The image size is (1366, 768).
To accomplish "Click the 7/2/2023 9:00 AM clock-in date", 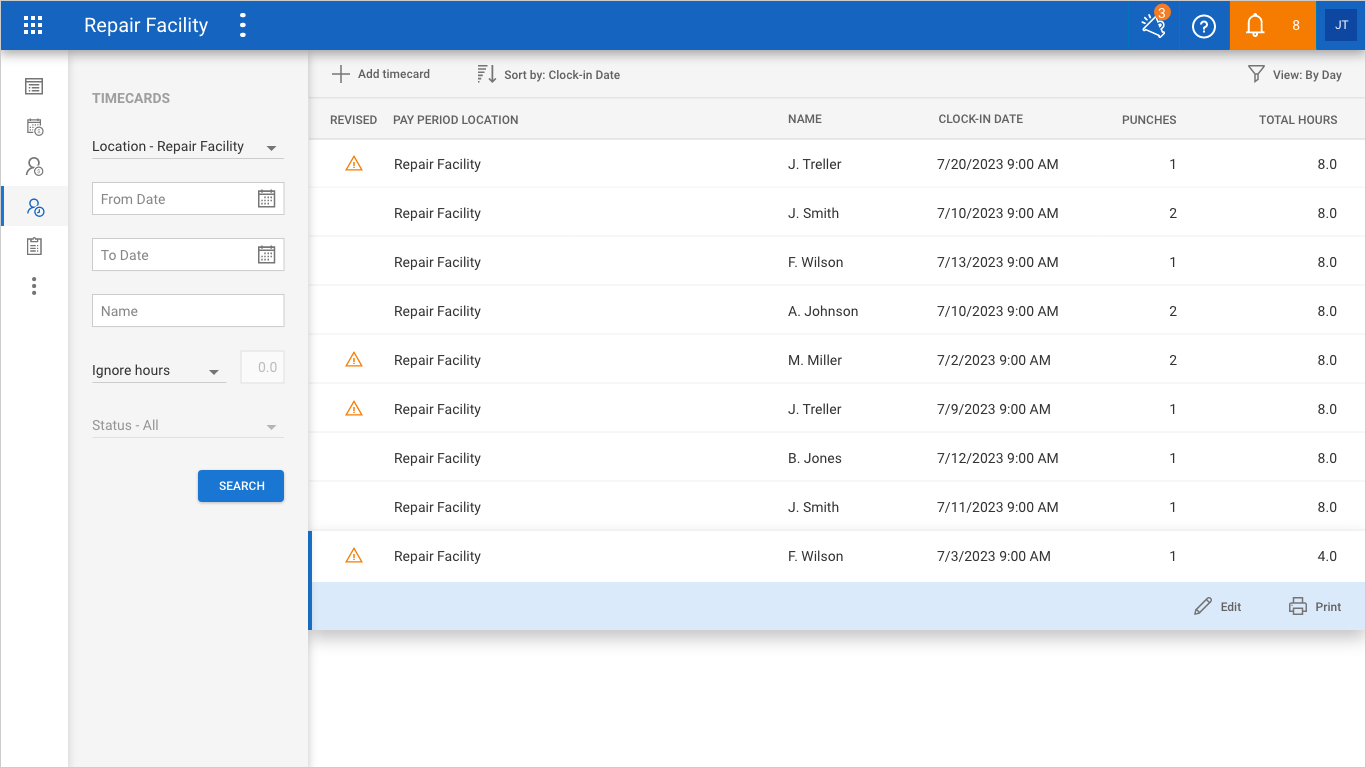I will point(994,360).
